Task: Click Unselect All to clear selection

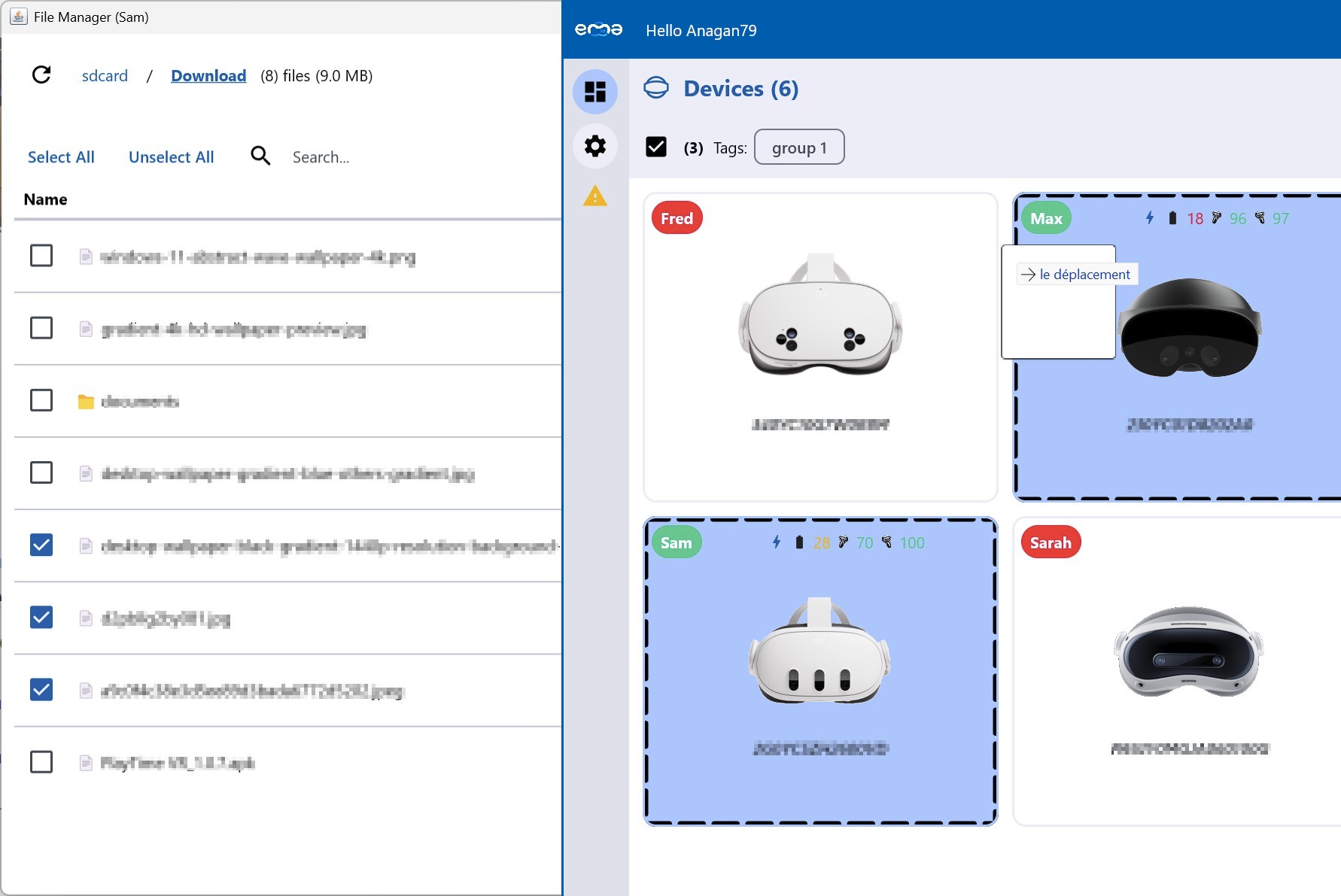Action: [x=171, y=157]
